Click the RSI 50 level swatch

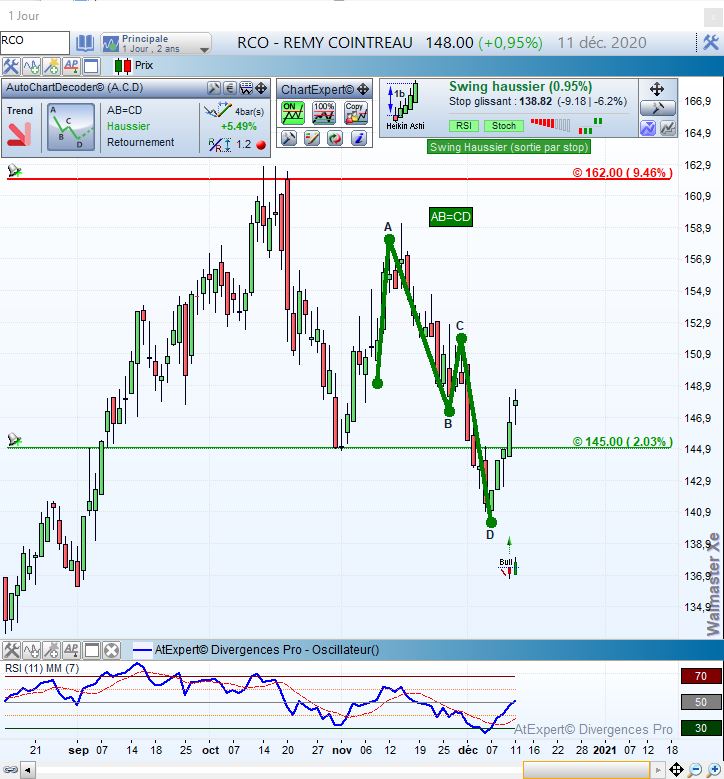point(701,702)
